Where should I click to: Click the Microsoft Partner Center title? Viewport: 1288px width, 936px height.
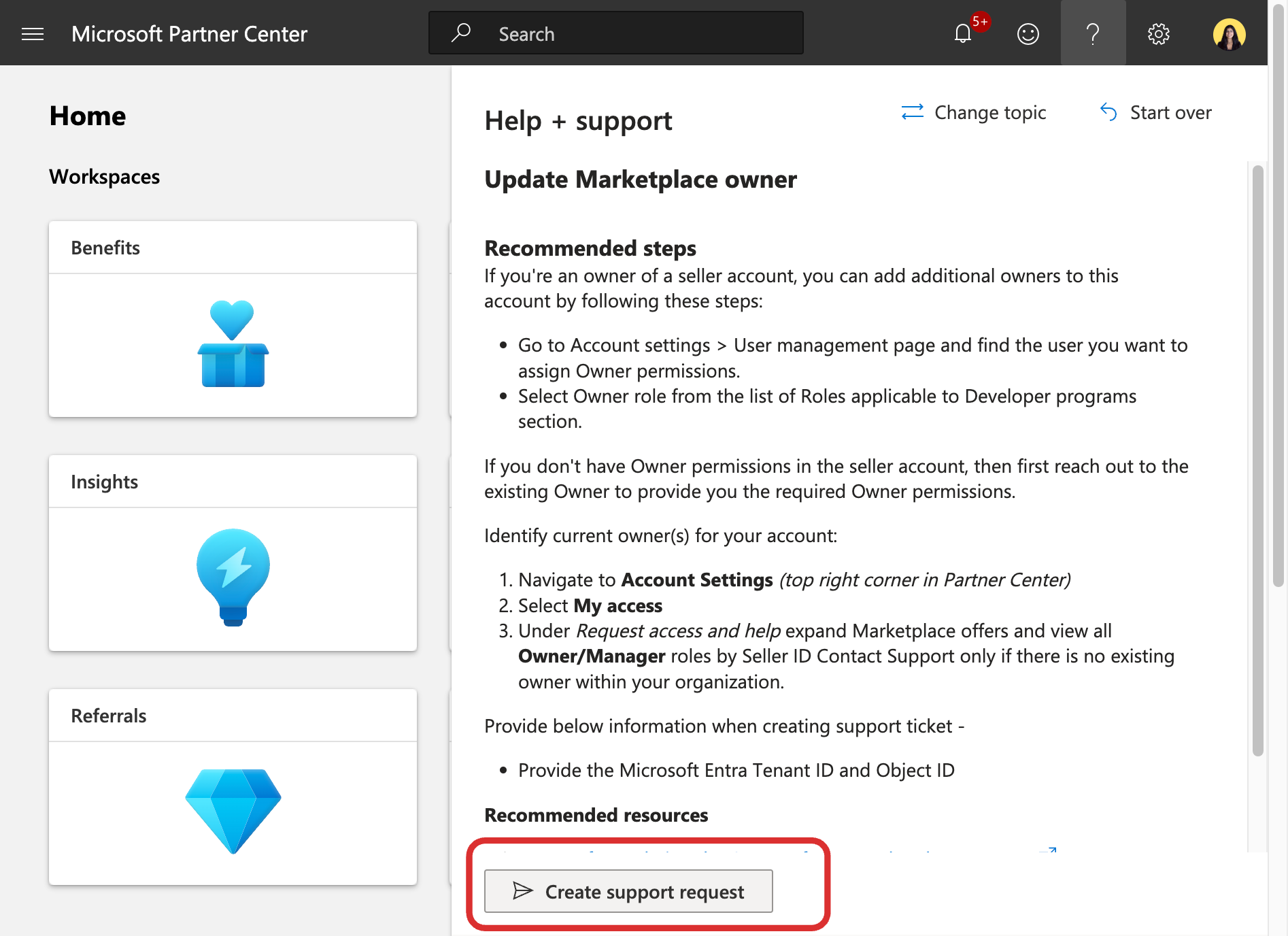pyautogui.click(x=189, y=34)
